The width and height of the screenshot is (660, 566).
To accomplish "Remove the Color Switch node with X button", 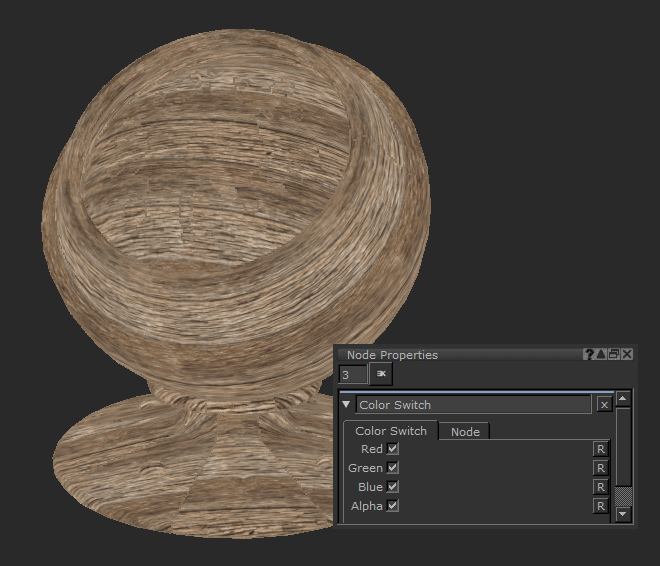I will coord(604,405).
